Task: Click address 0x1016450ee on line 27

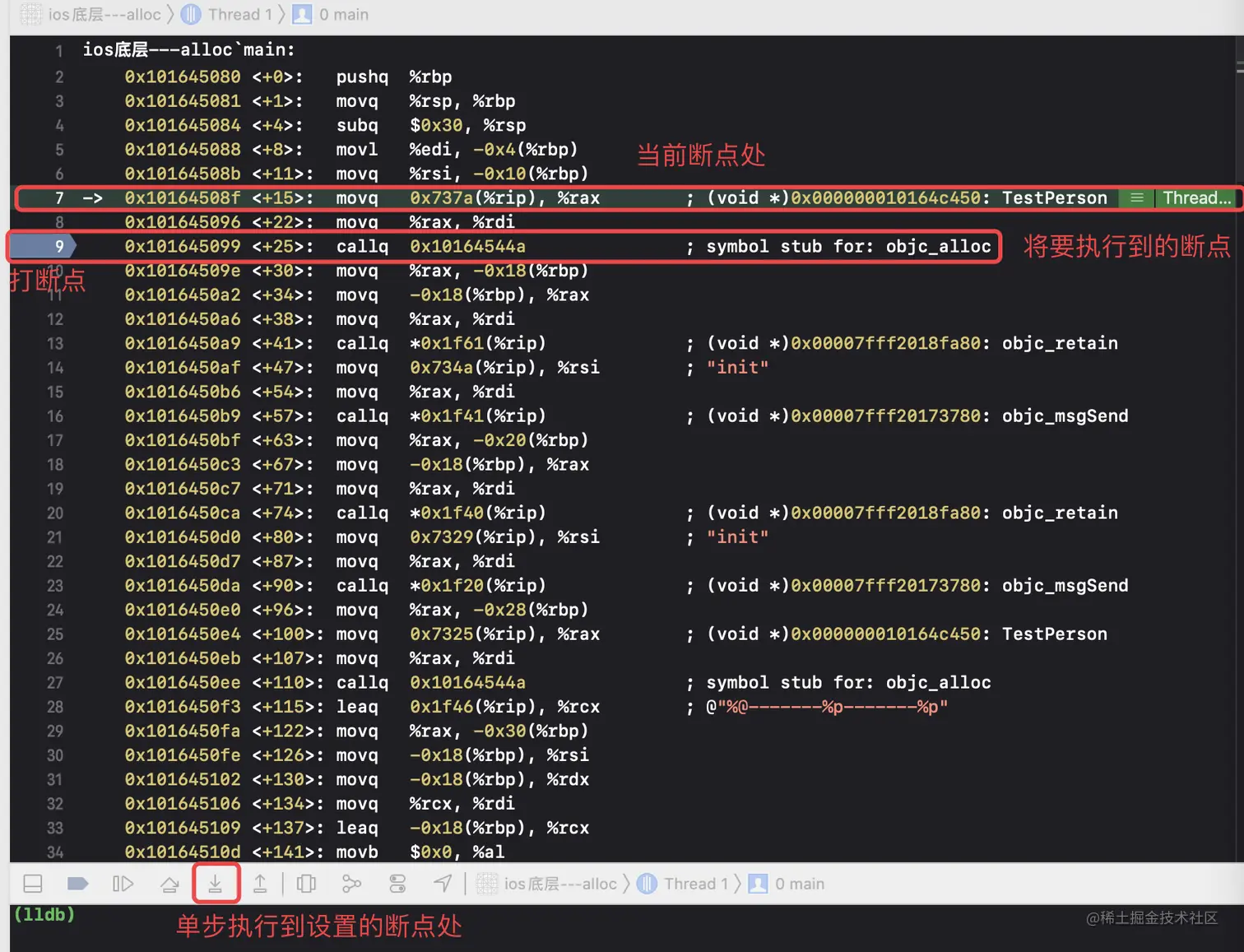Action: click(x=183, y=683)
